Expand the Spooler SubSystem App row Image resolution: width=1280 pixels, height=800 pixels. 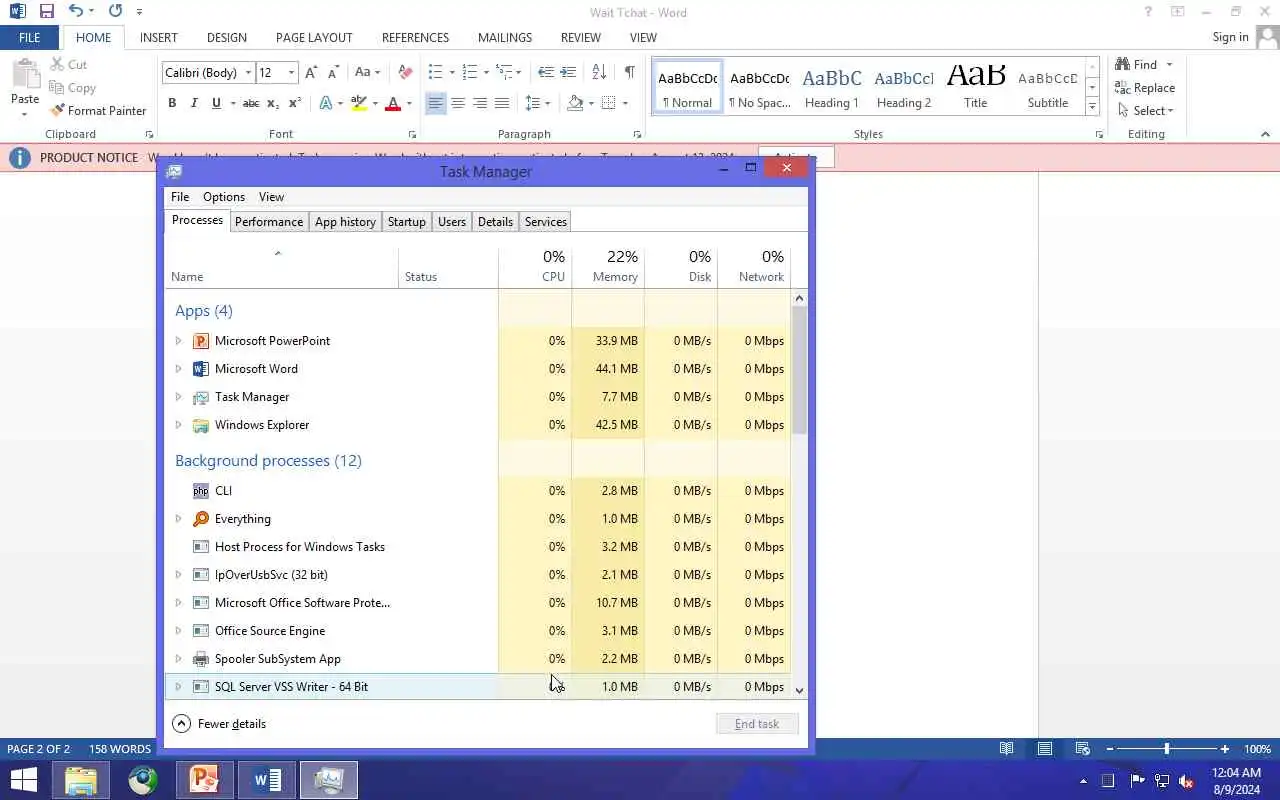pos(178,659)
